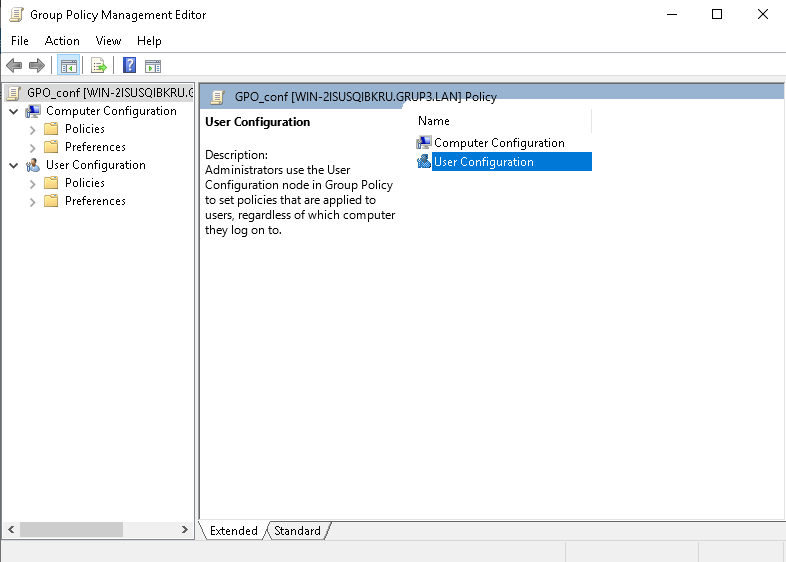This screenshot has width=786, height=562.
Task: Open the Action menu
Action: click(x=62, y=41)
